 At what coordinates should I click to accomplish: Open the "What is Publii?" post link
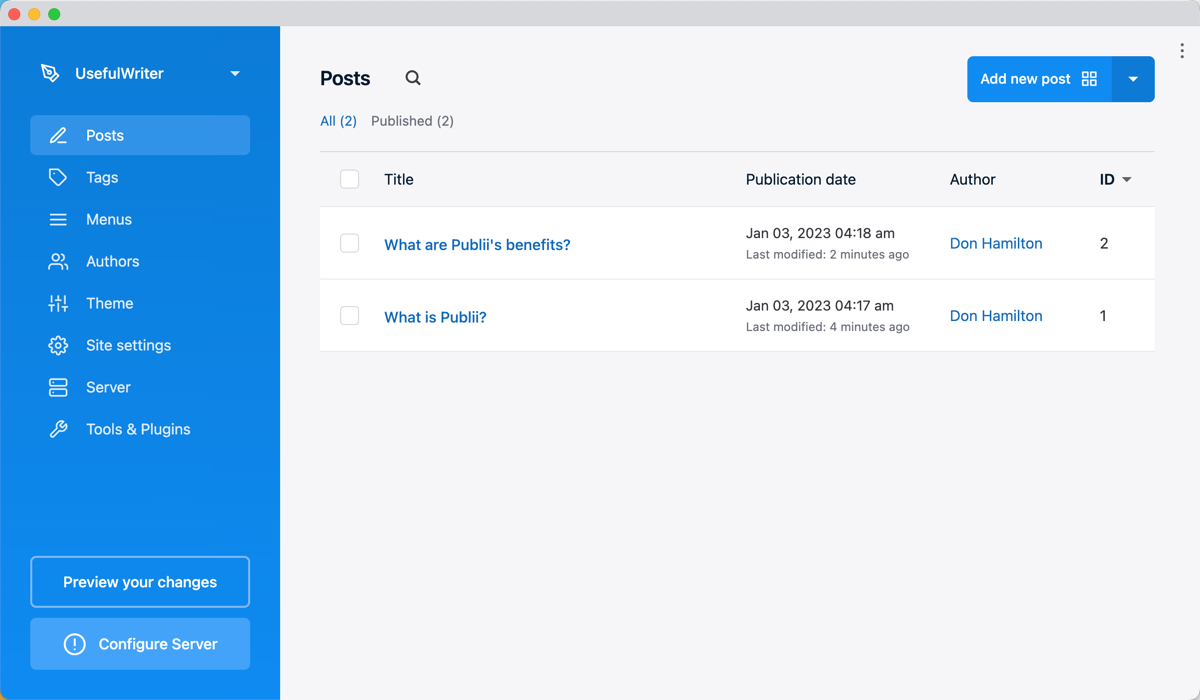click(435, 317)
